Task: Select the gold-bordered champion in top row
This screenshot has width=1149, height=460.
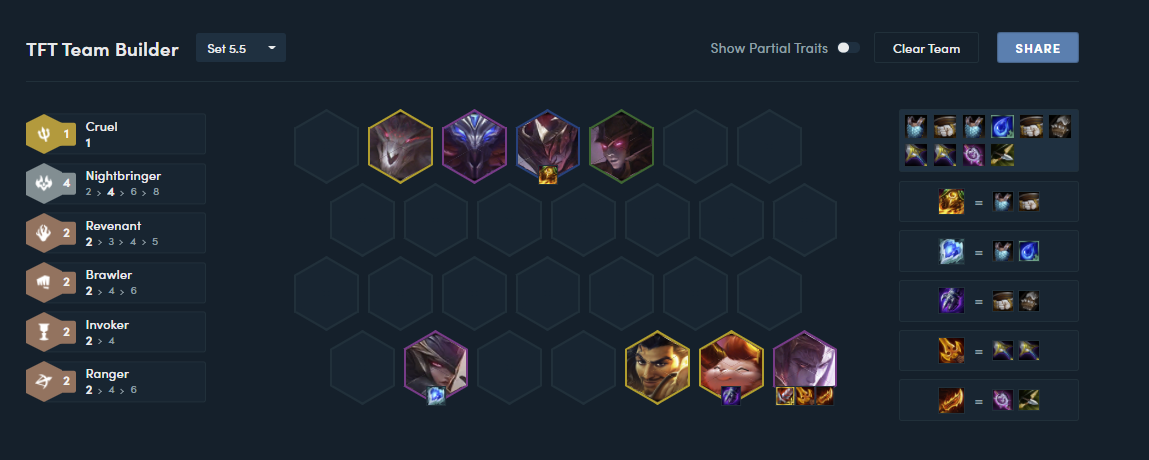Action: click(400, 146)
